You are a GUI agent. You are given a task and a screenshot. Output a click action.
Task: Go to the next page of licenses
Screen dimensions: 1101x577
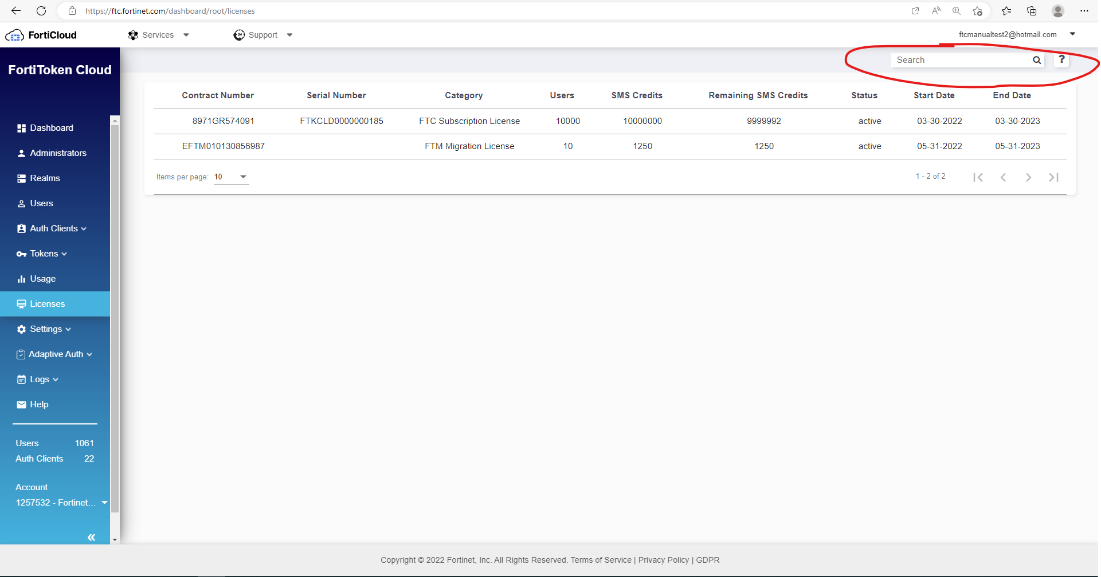point(1028,177)
